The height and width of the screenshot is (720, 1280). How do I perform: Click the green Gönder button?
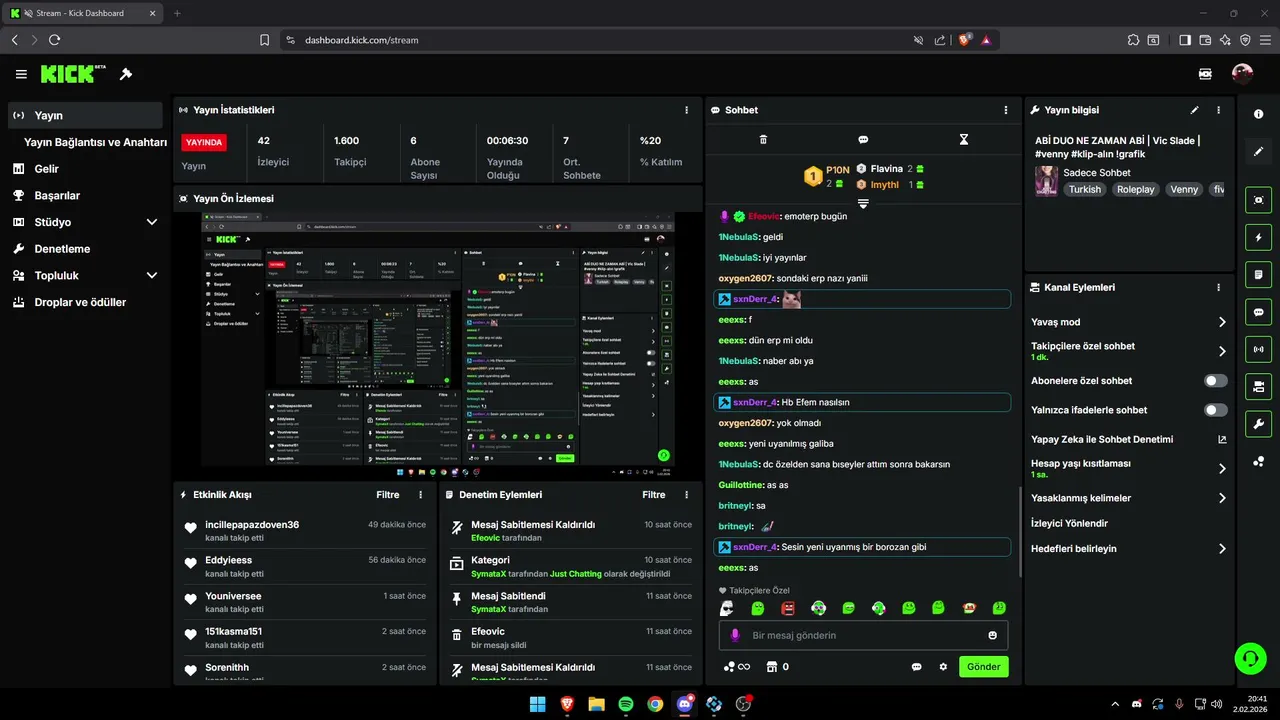coord(983,667)
